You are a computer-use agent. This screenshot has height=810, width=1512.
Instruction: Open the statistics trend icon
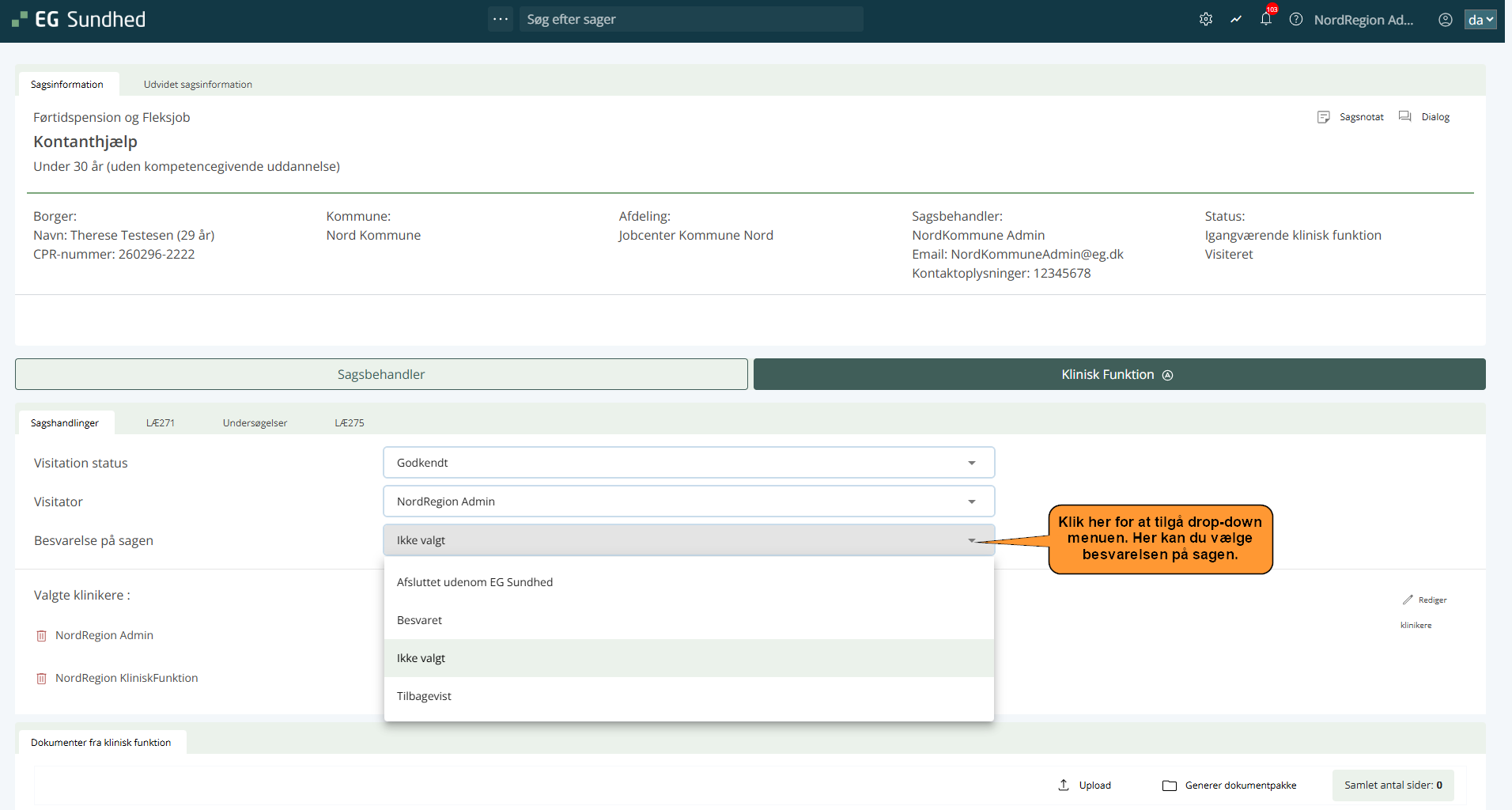(x=1236, y=20)
